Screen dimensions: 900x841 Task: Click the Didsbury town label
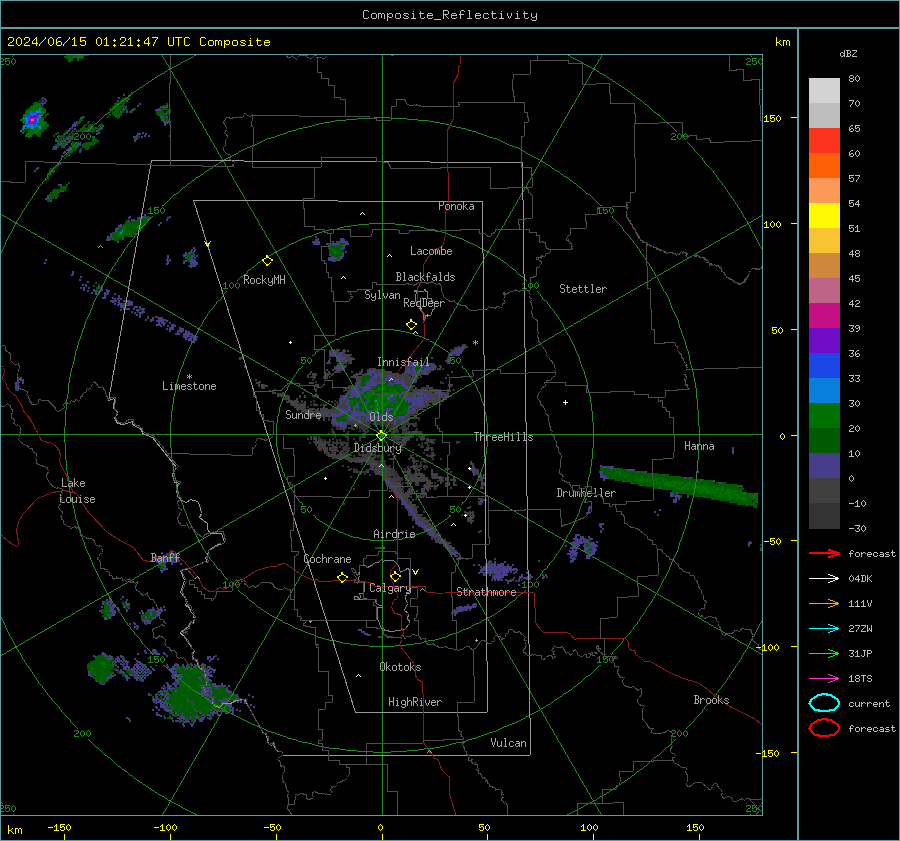(x=377, y=448)
